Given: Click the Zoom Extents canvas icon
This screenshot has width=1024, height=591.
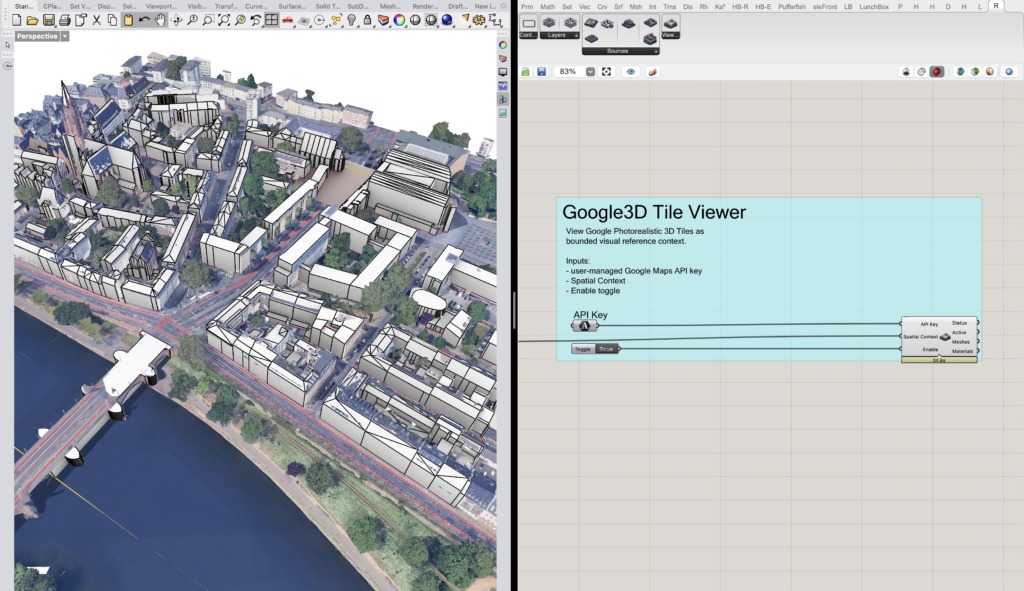Looking at the screenshot, I should coord(607,72).
